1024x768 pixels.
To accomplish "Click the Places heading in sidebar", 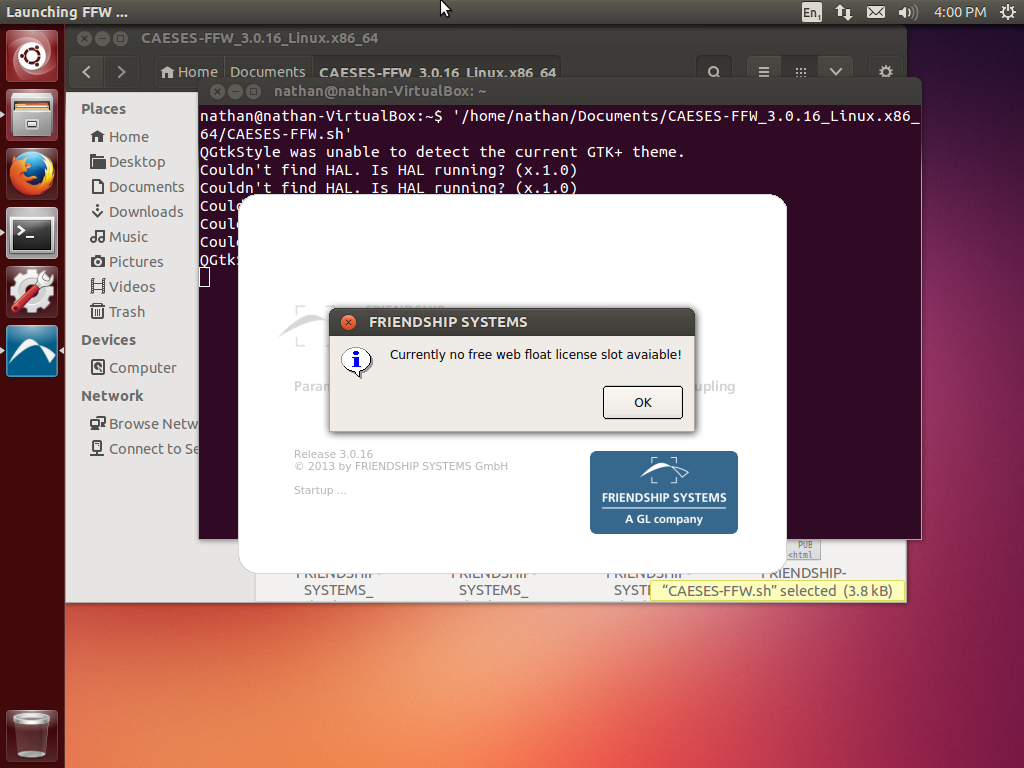I will click(103, 109).
